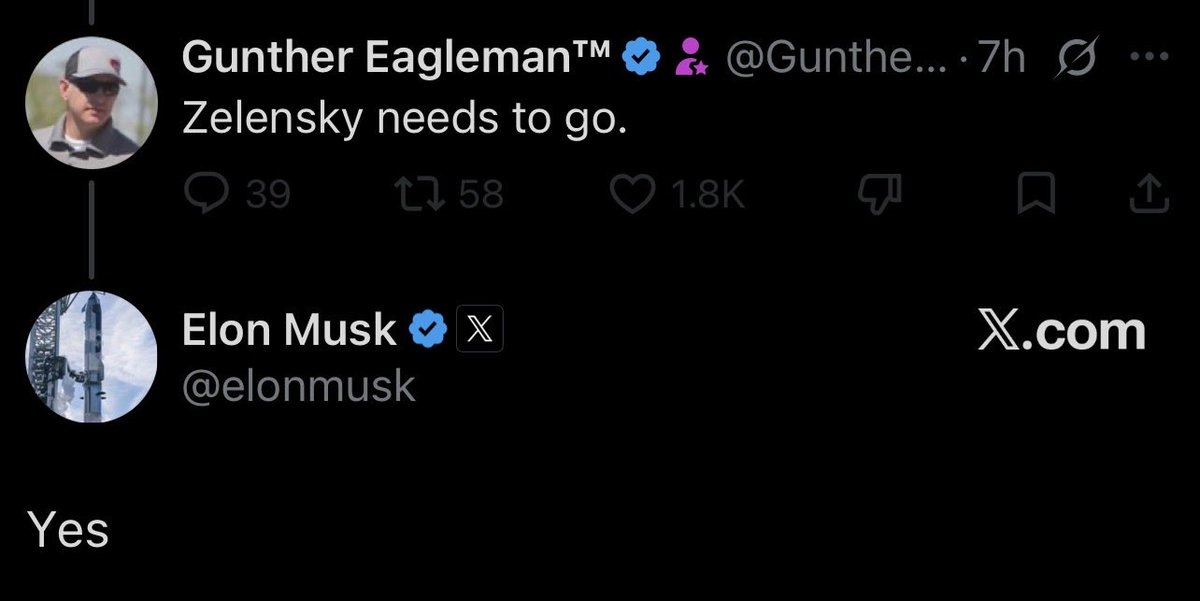
Task: Open Elon Musk's rocket profile picture
Action: point(91,357)
